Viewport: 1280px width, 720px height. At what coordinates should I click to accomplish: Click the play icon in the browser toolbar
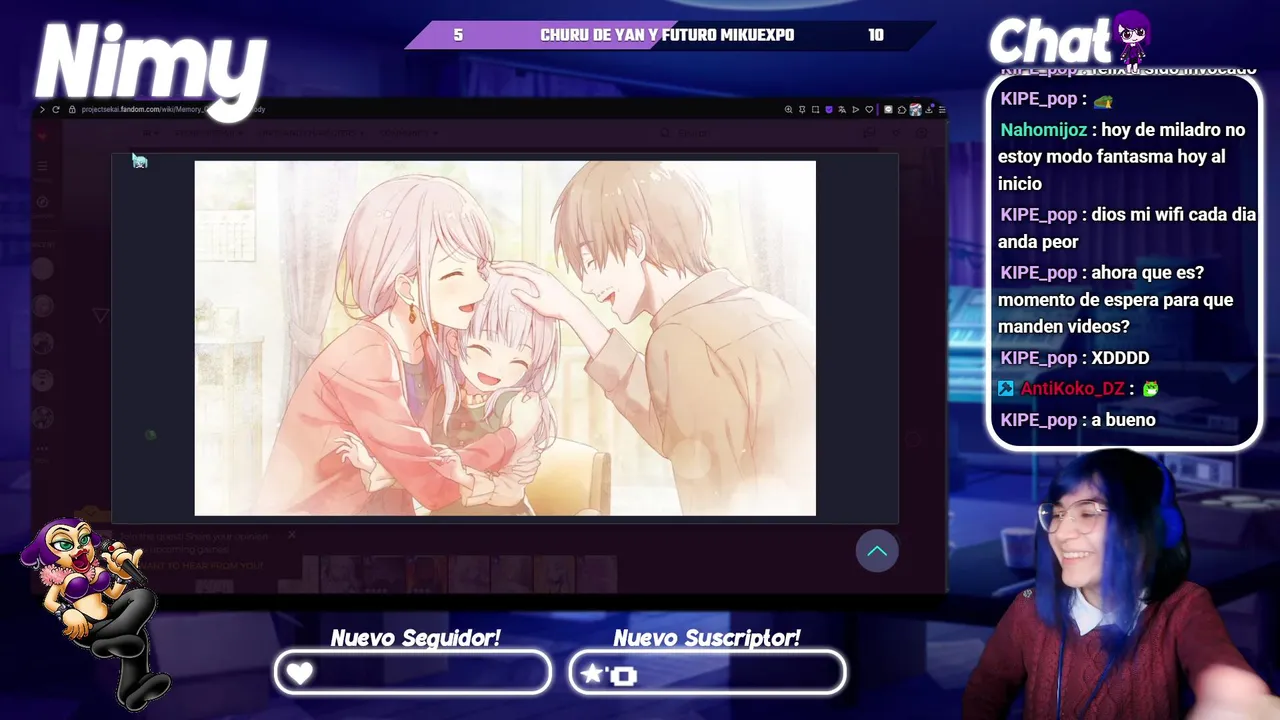click(855, 110)
